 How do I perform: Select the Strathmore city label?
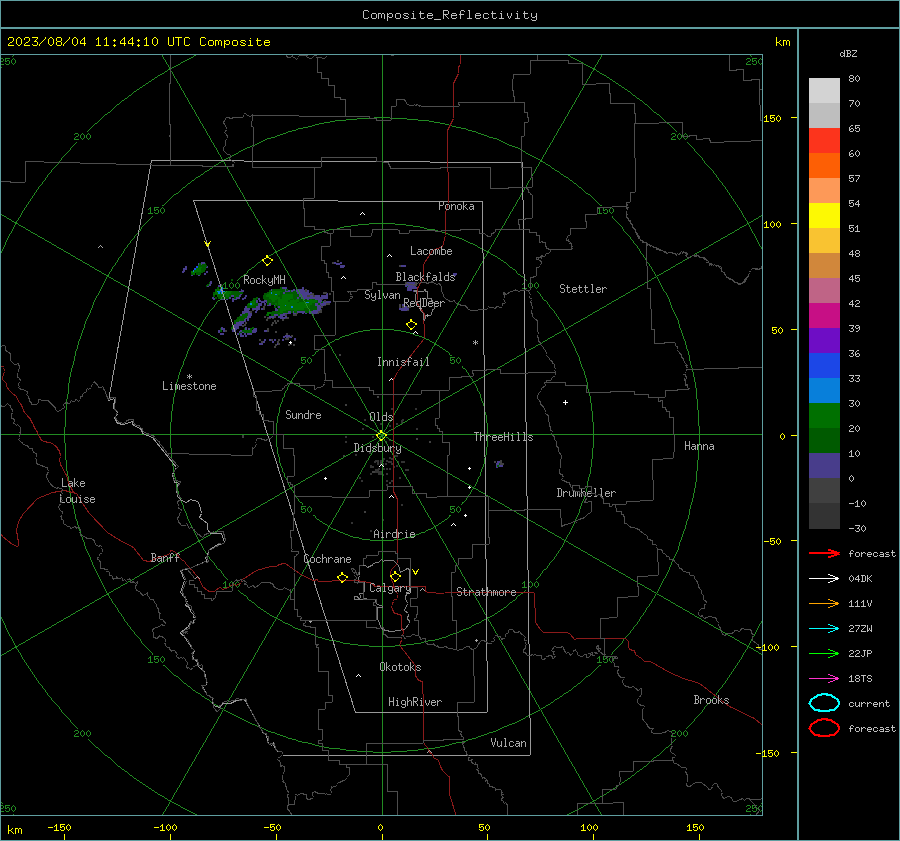pos(486,592)
